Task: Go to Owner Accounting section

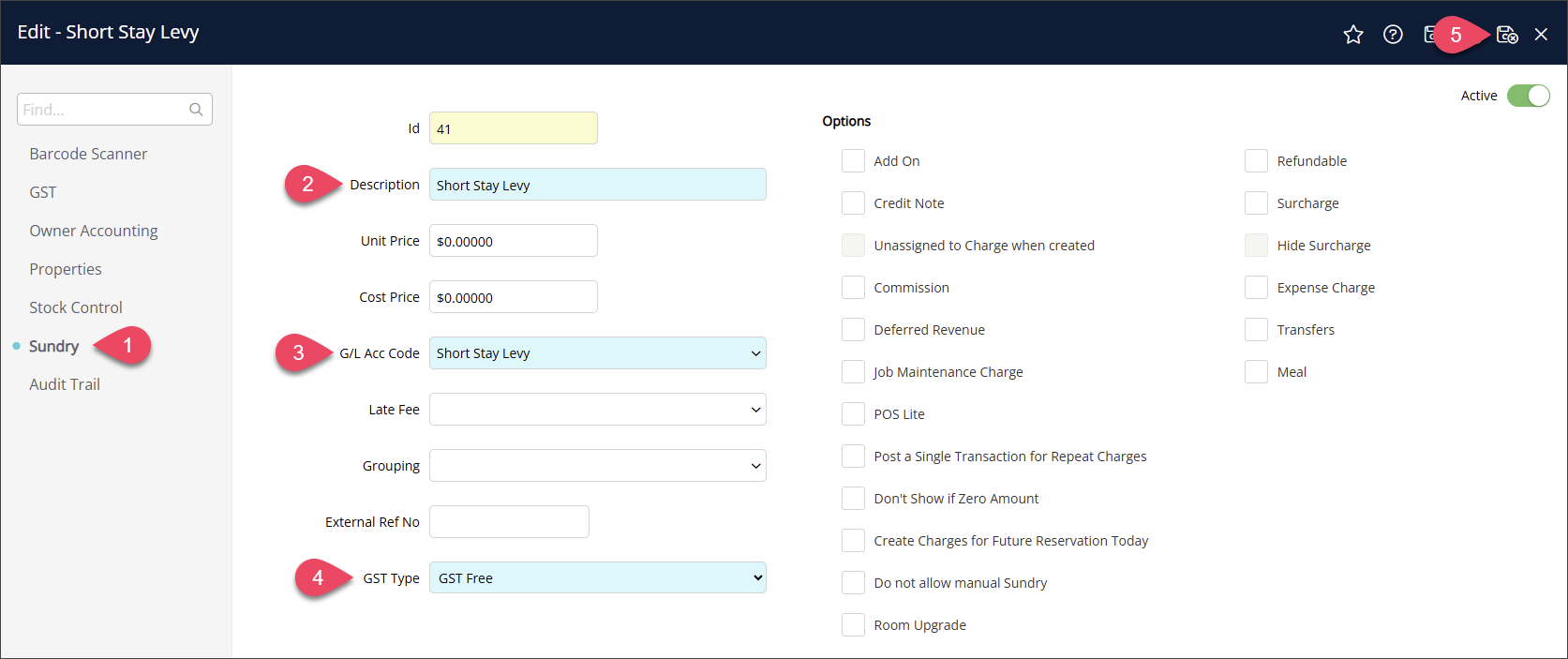Action: click(x=94, y=231)
